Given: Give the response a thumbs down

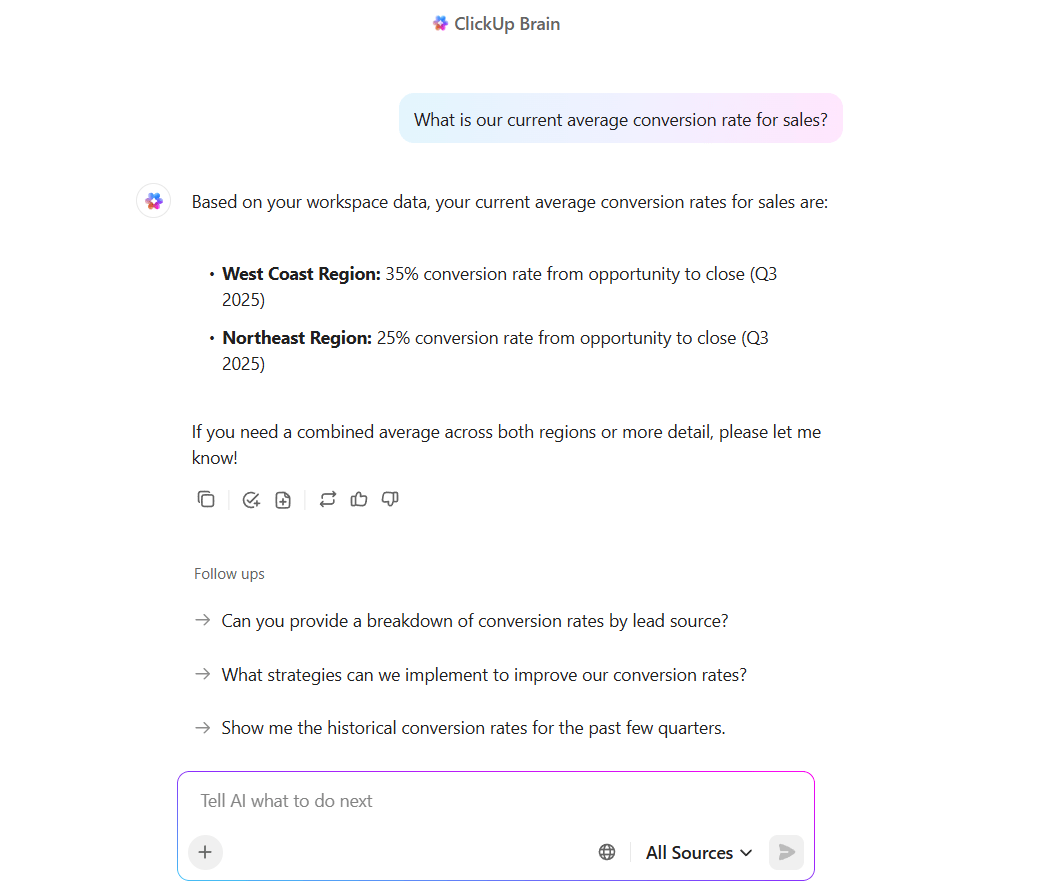Looking at the screenshot, I should pos(391,499).
